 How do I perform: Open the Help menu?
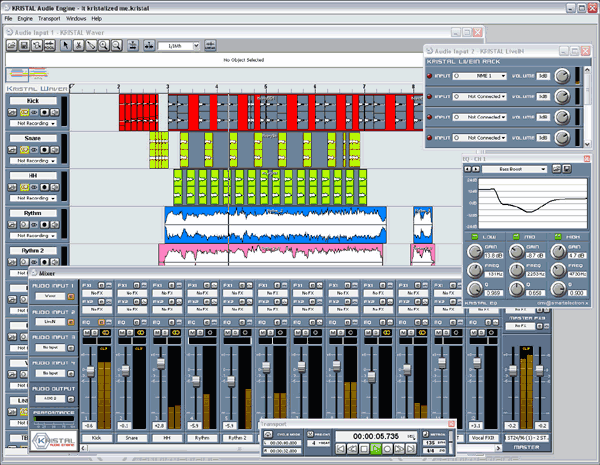[96, 18]
